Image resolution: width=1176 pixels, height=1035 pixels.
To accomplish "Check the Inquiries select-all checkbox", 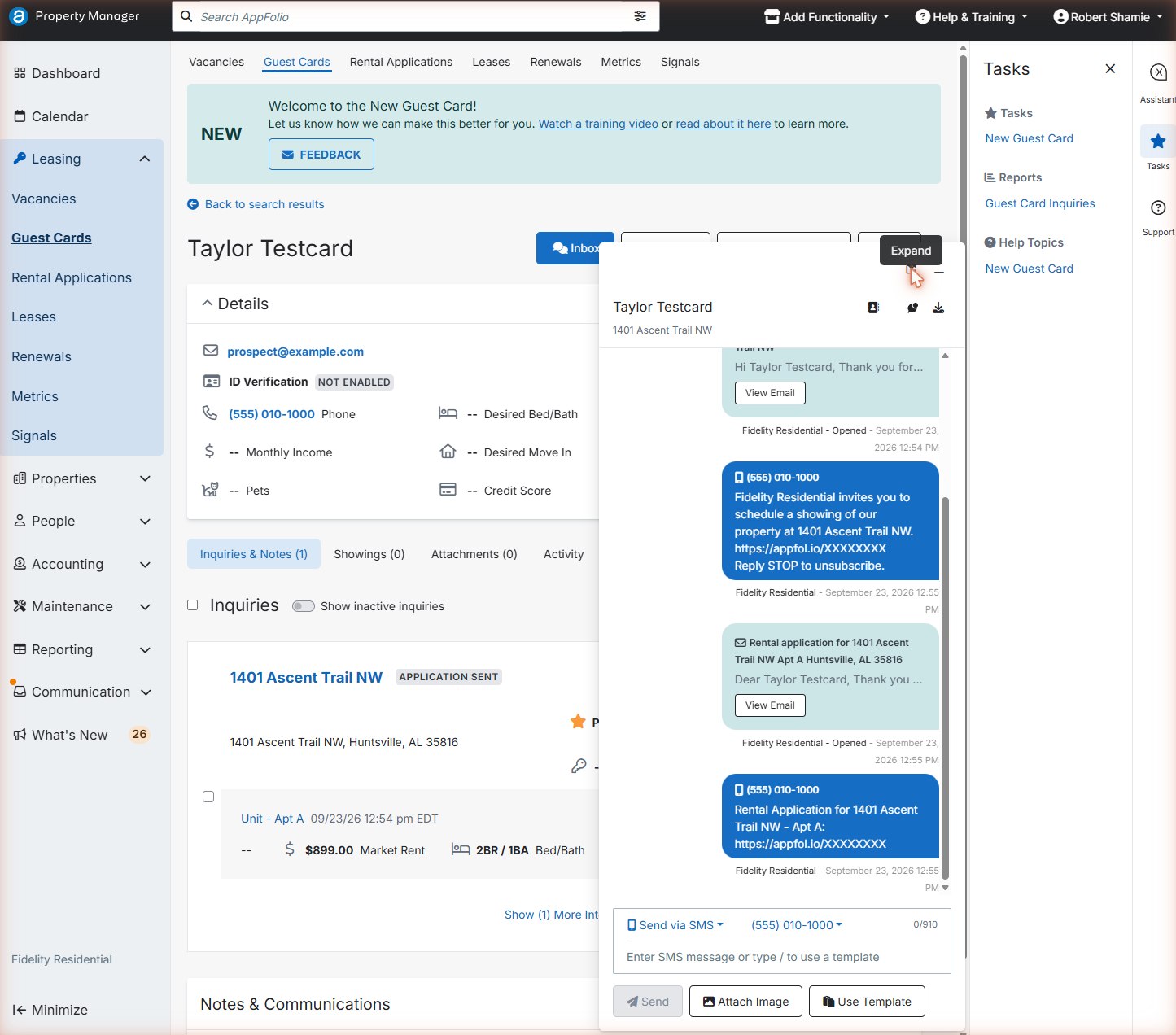I will [193, 605].
